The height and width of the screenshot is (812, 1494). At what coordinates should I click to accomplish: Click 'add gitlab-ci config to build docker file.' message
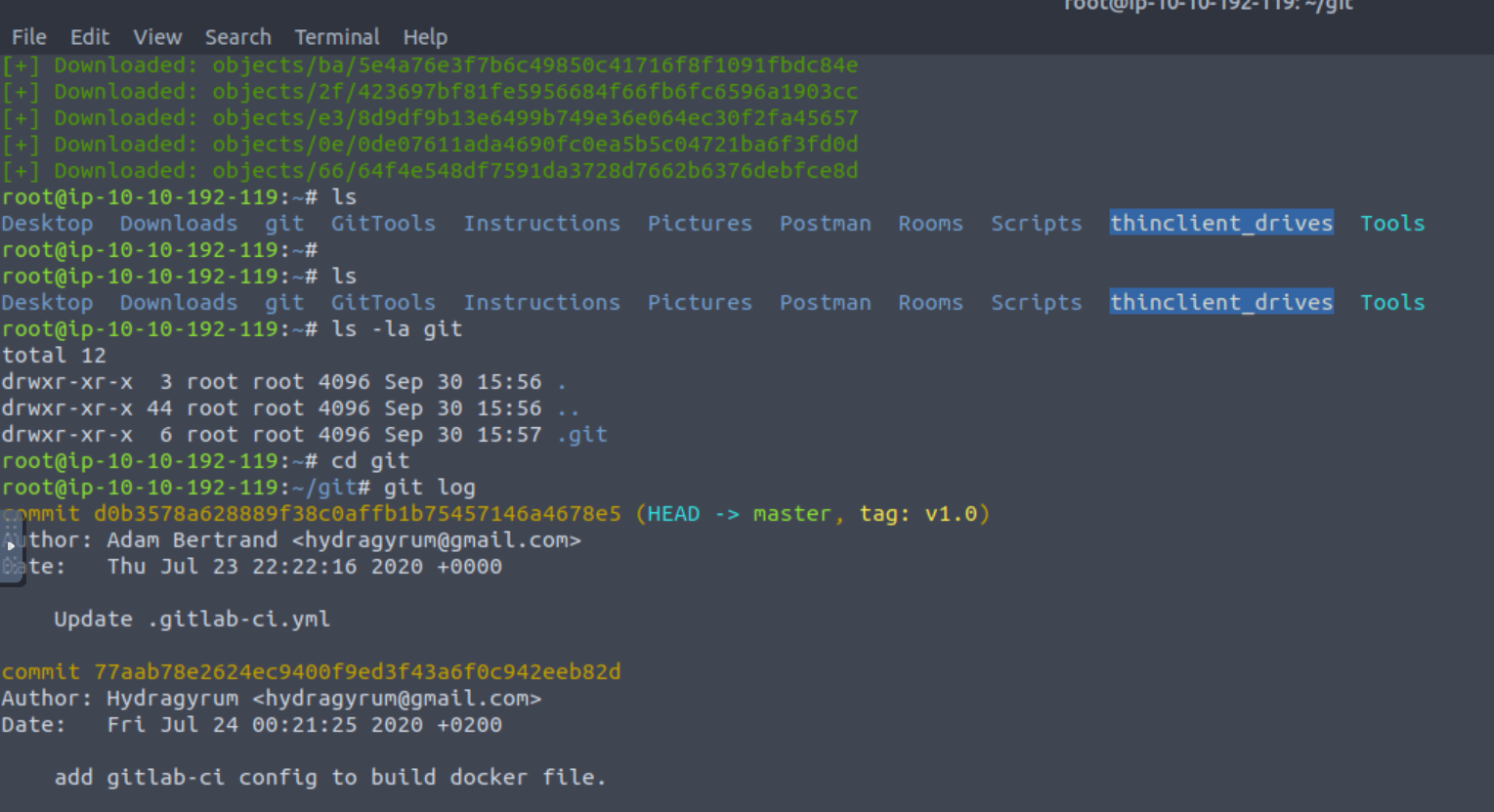(330, 778)
